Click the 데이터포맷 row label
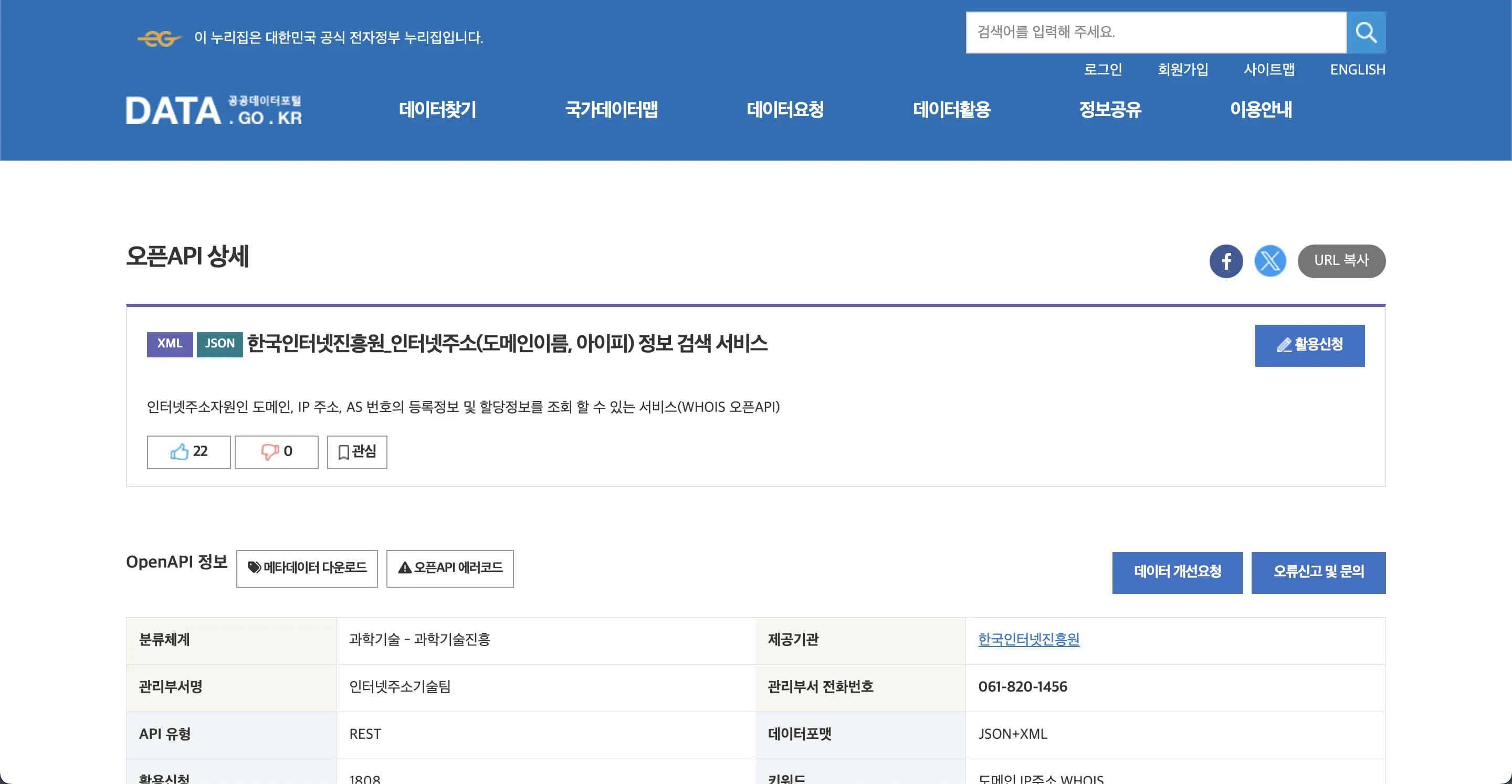Viewport: 1512px width, 784px height. pyautogui.click(x=800, y=734)
